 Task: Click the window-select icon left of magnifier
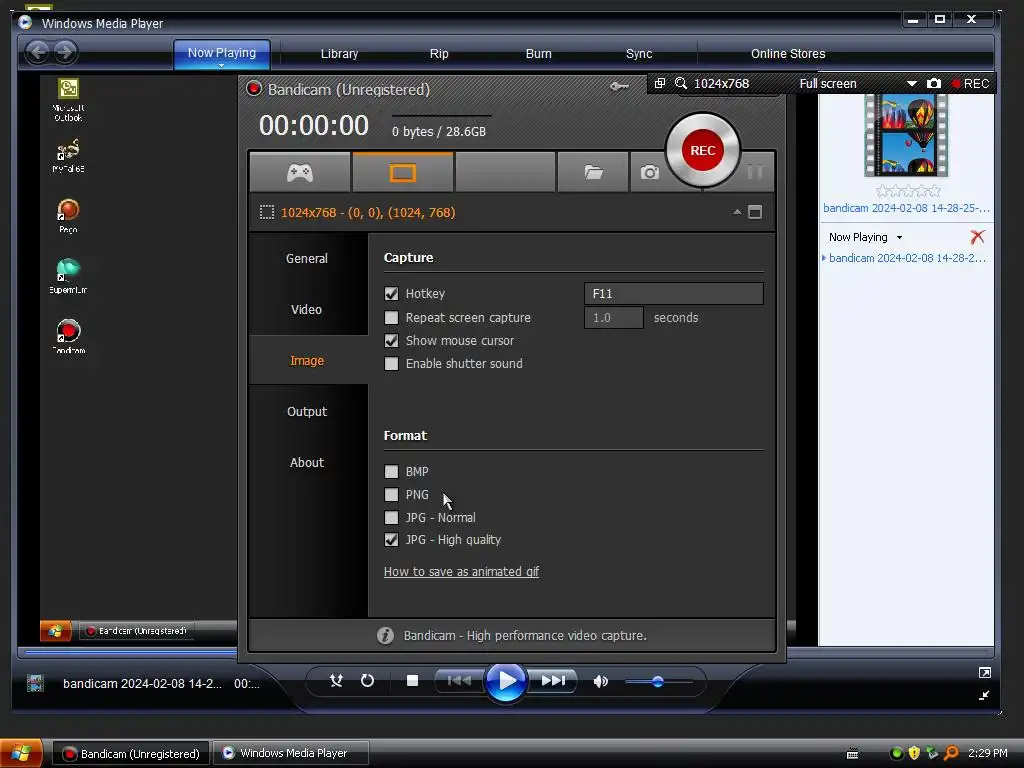click(x=660, y=84)
